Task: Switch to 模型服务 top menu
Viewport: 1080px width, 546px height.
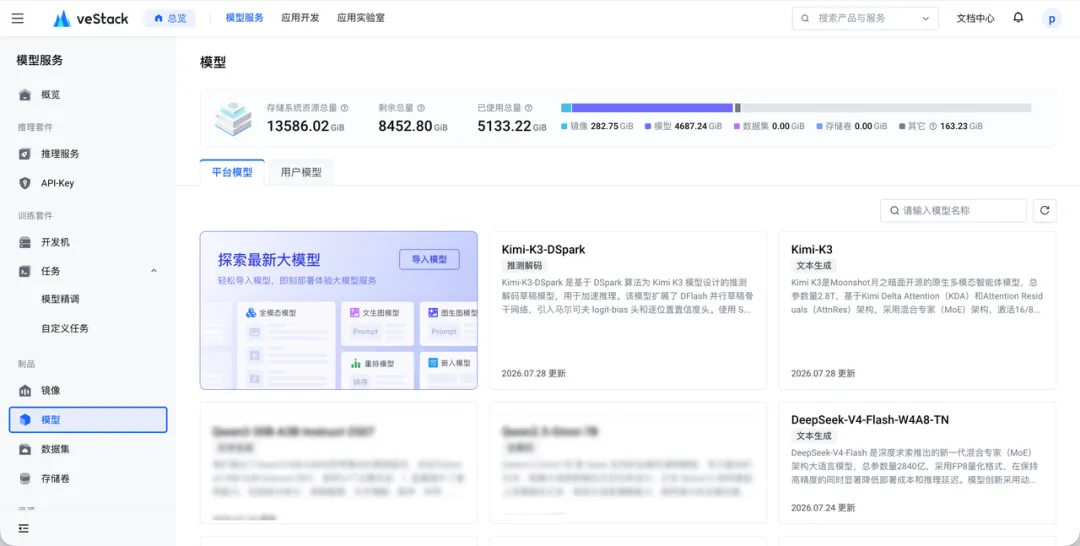Action: tap(245, 19)
